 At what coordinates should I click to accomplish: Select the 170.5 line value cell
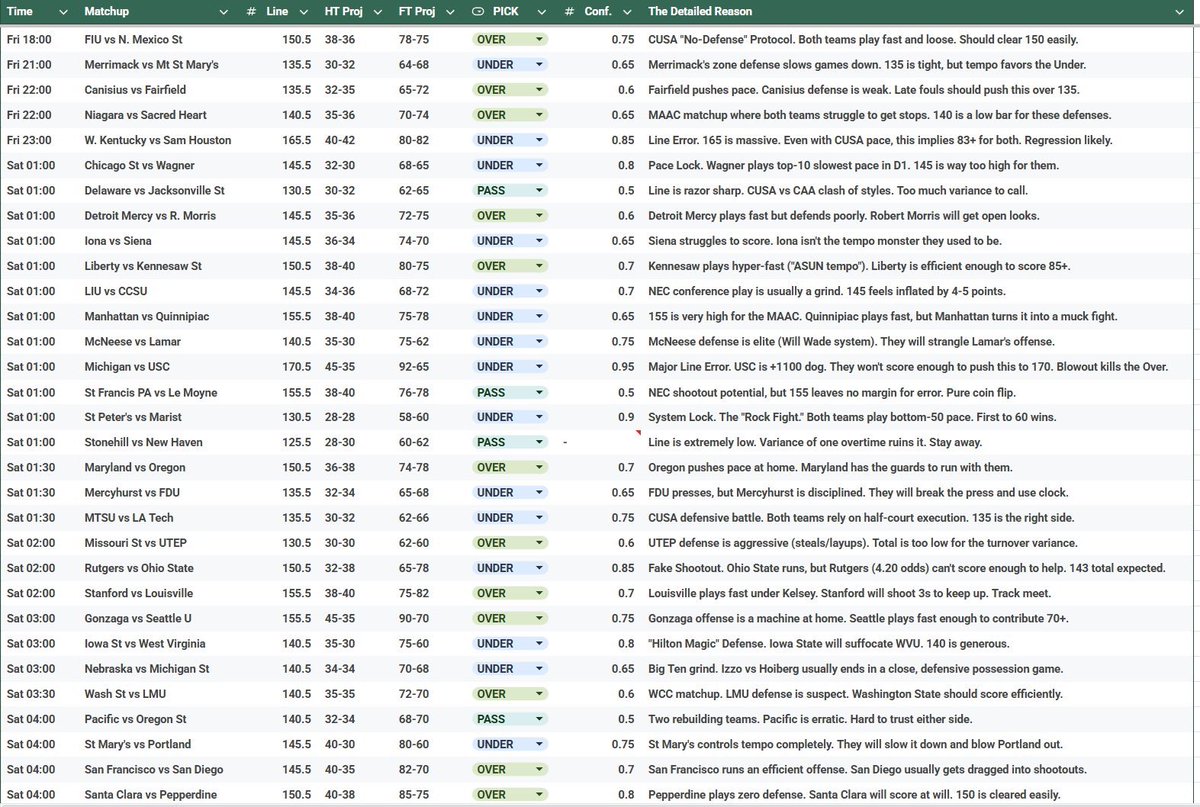coord(281,367)
